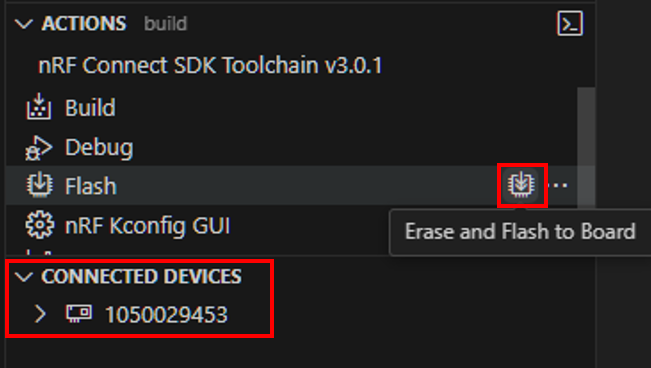Expand device 1050029453 tree arrow
651x368 pixels.
tap(40, 314)
